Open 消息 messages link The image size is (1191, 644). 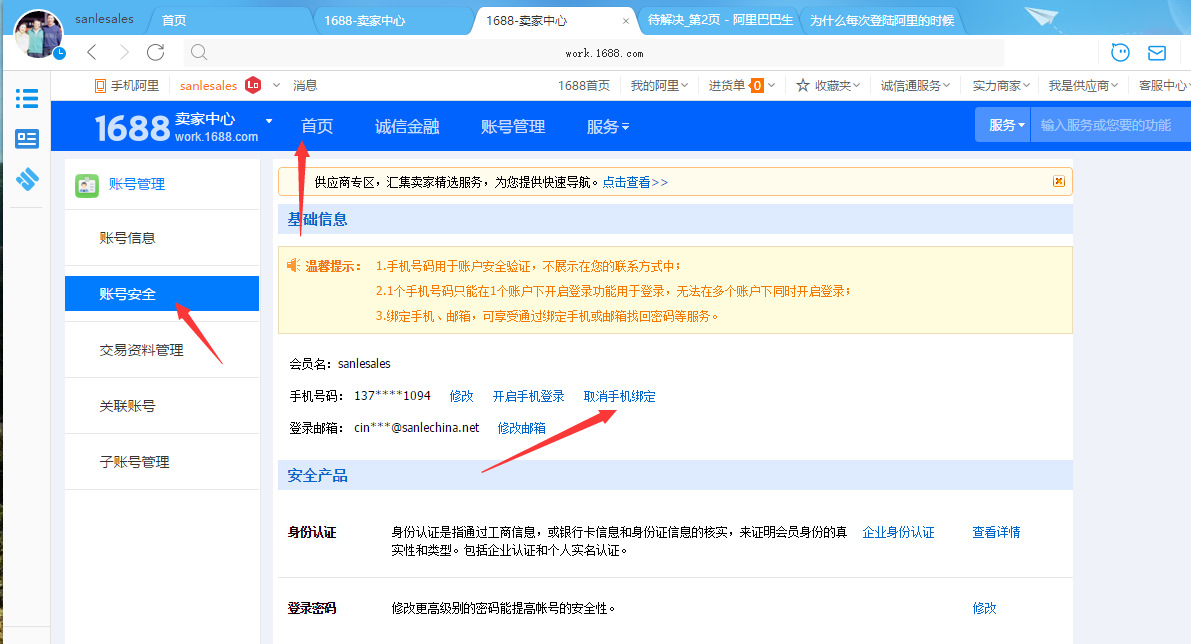pyautogui.click(x=305, y=86)
